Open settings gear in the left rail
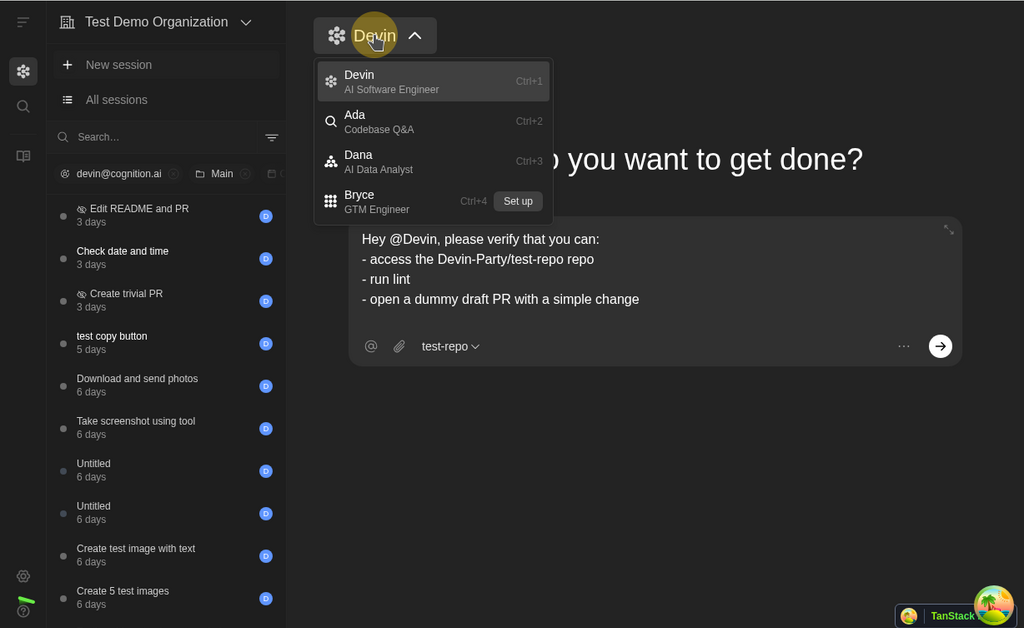Screen dimensions: 1024x628 tap(23, 576)
